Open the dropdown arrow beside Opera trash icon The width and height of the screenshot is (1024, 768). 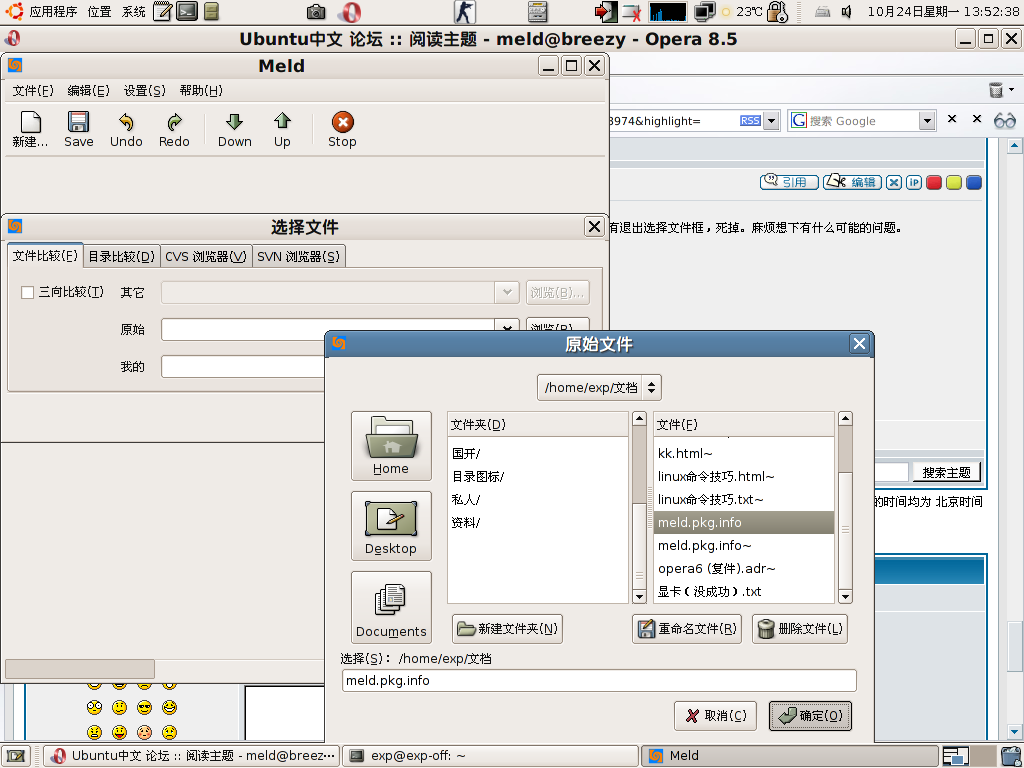1012,89
